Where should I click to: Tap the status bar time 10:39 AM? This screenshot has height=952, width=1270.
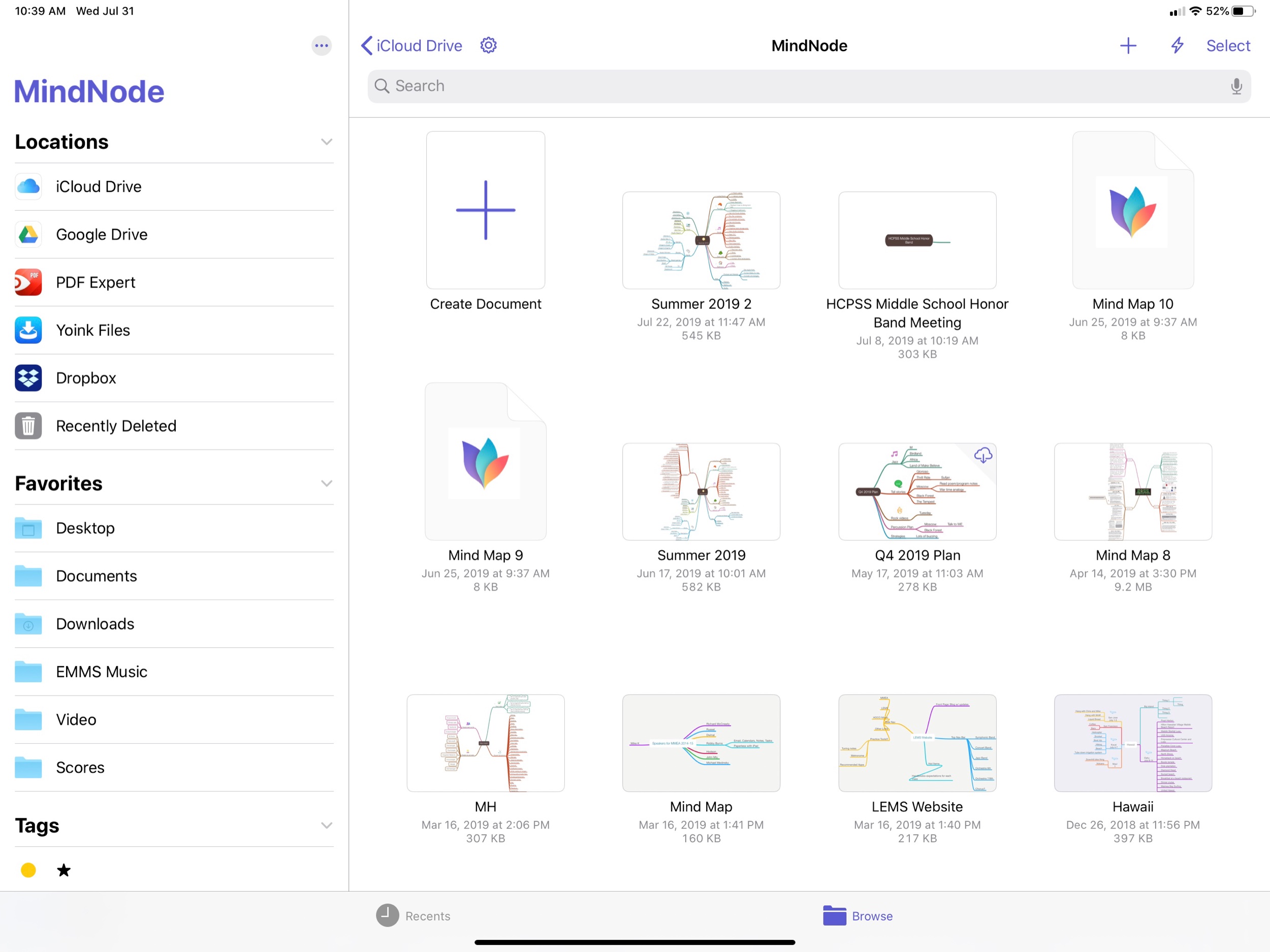click(40, 11)
